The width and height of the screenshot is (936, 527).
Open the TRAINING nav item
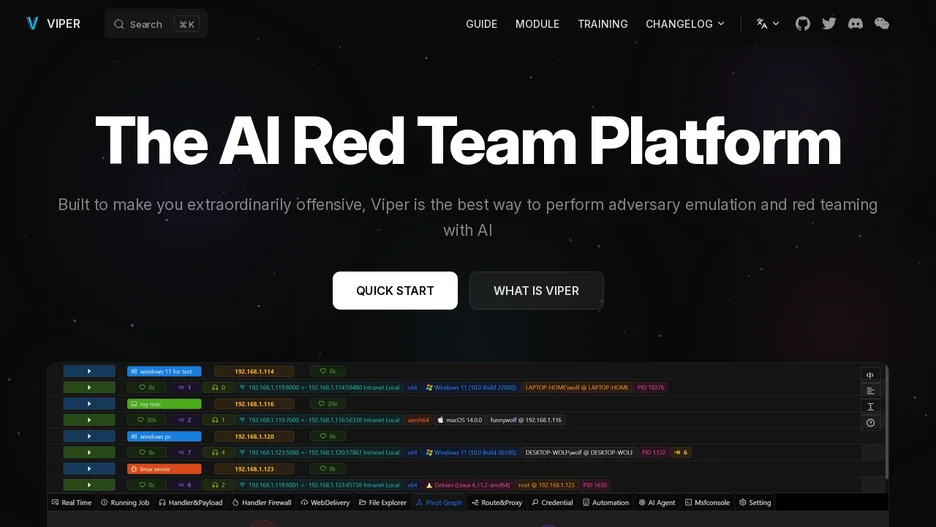[x=602, y=24]
